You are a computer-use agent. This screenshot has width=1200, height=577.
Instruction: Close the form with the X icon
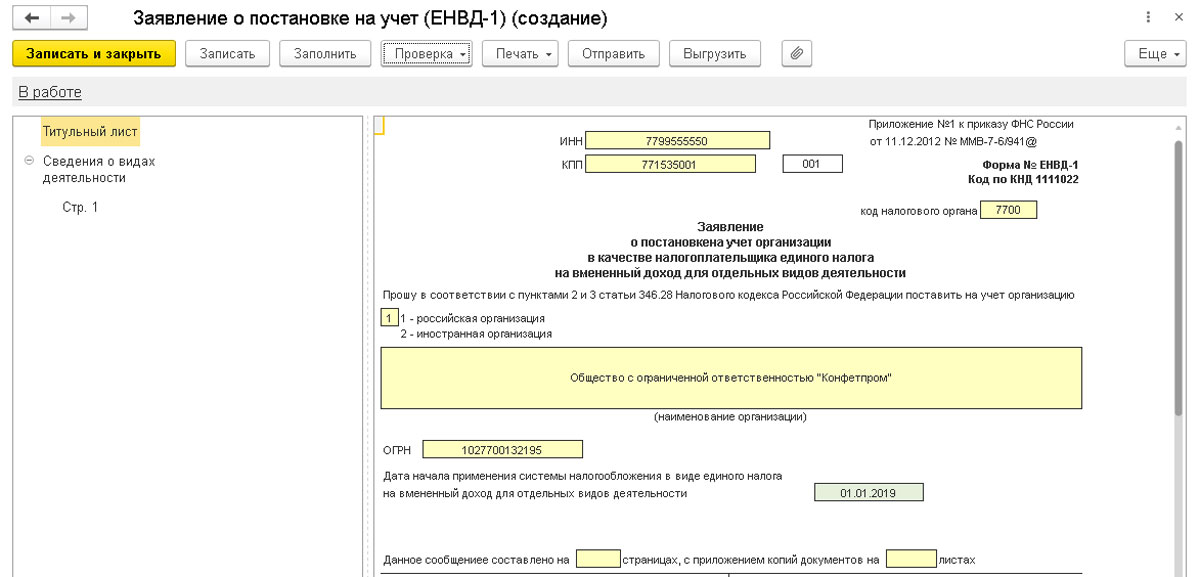pos(1180,19)
